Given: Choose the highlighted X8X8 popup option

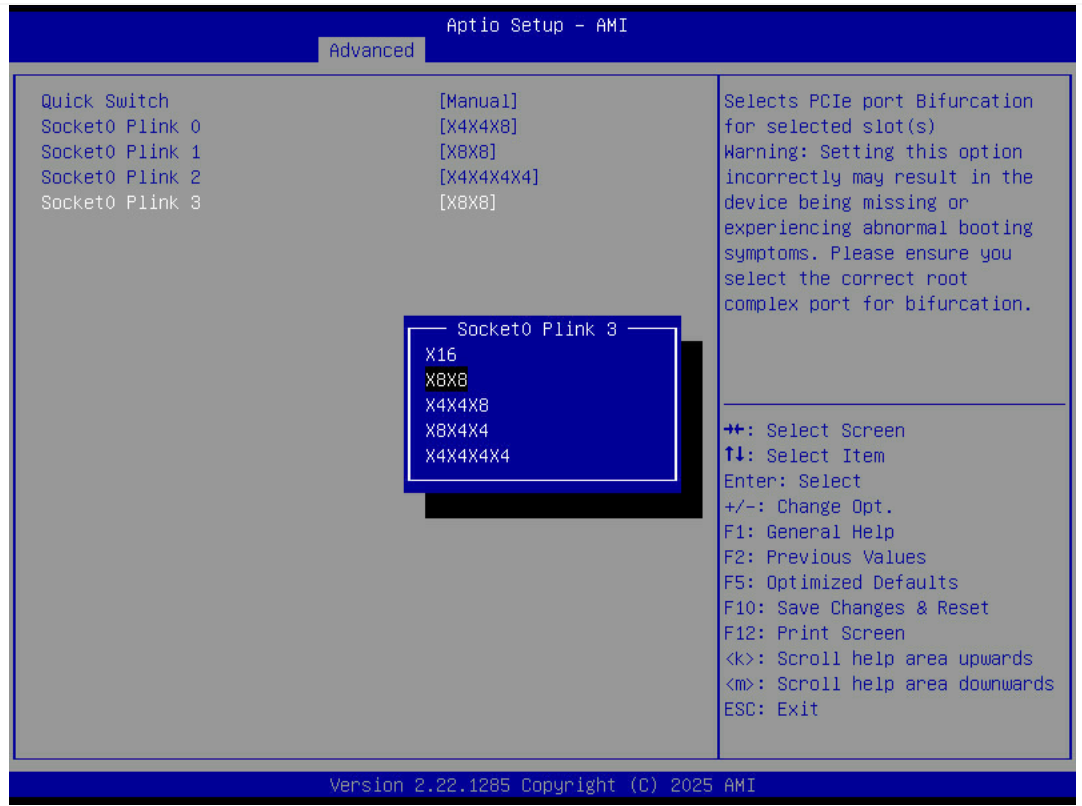Looking at the screenshot, I should (446, 380).
